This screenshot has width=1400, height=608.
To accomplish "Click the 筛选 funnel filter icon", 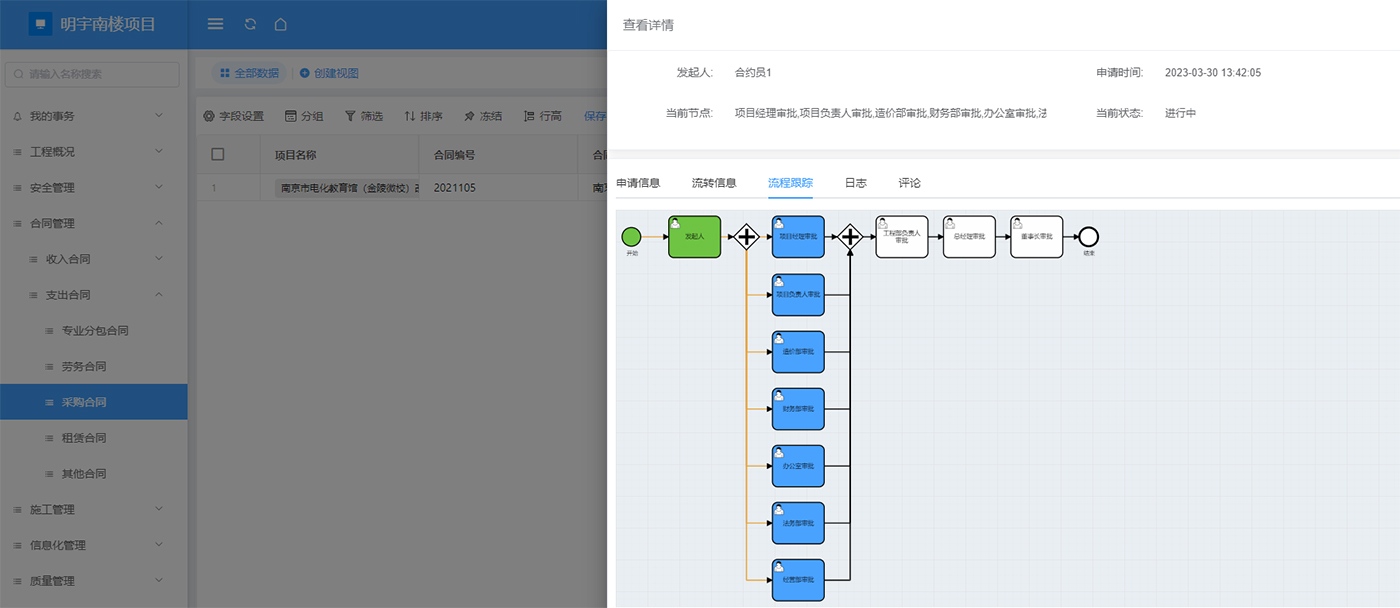I will coord(350,116).
